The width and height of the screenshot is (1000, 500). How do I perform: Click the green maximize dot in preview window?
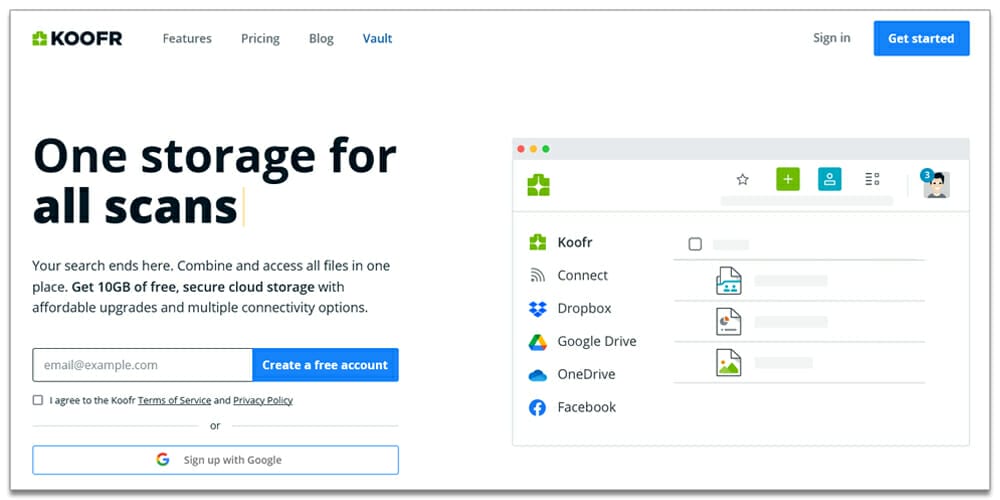546,149
